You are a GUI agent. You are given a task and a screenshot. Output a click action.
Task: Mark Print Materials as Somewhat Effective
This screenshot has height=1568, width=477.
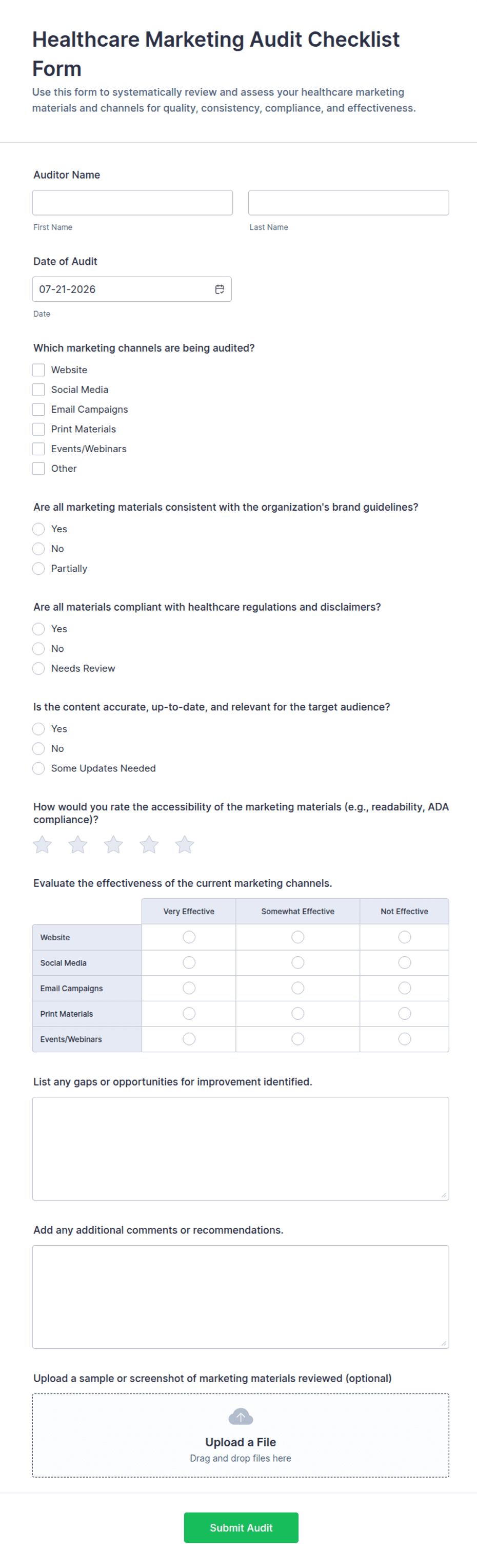(x=297, y=1014)
